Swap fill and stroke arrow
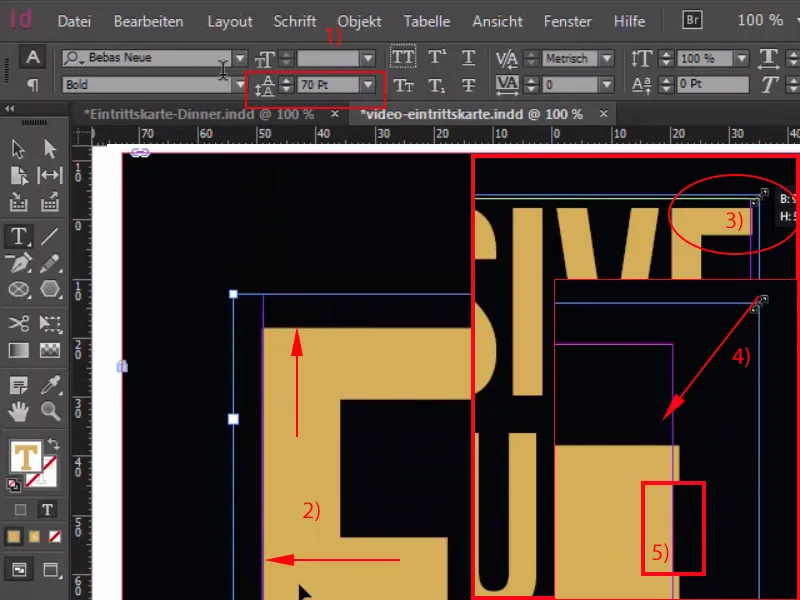 (x=54, y=444)
